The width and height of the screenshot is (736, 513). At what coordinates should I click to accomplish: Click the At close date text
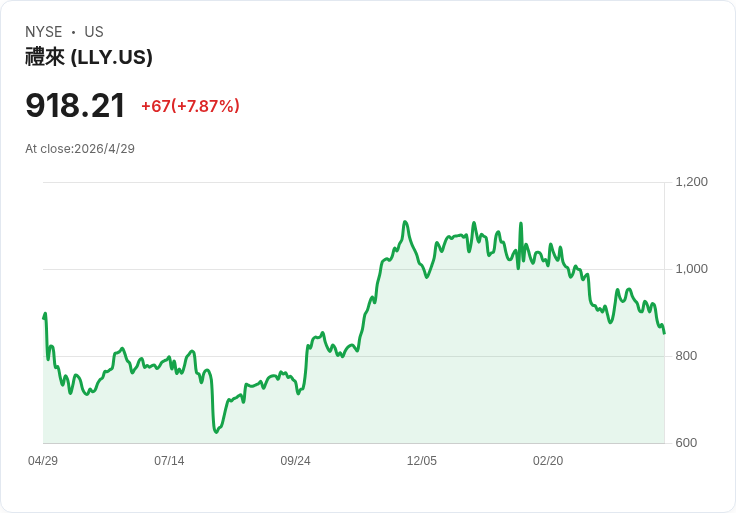(x=80, y=149)
